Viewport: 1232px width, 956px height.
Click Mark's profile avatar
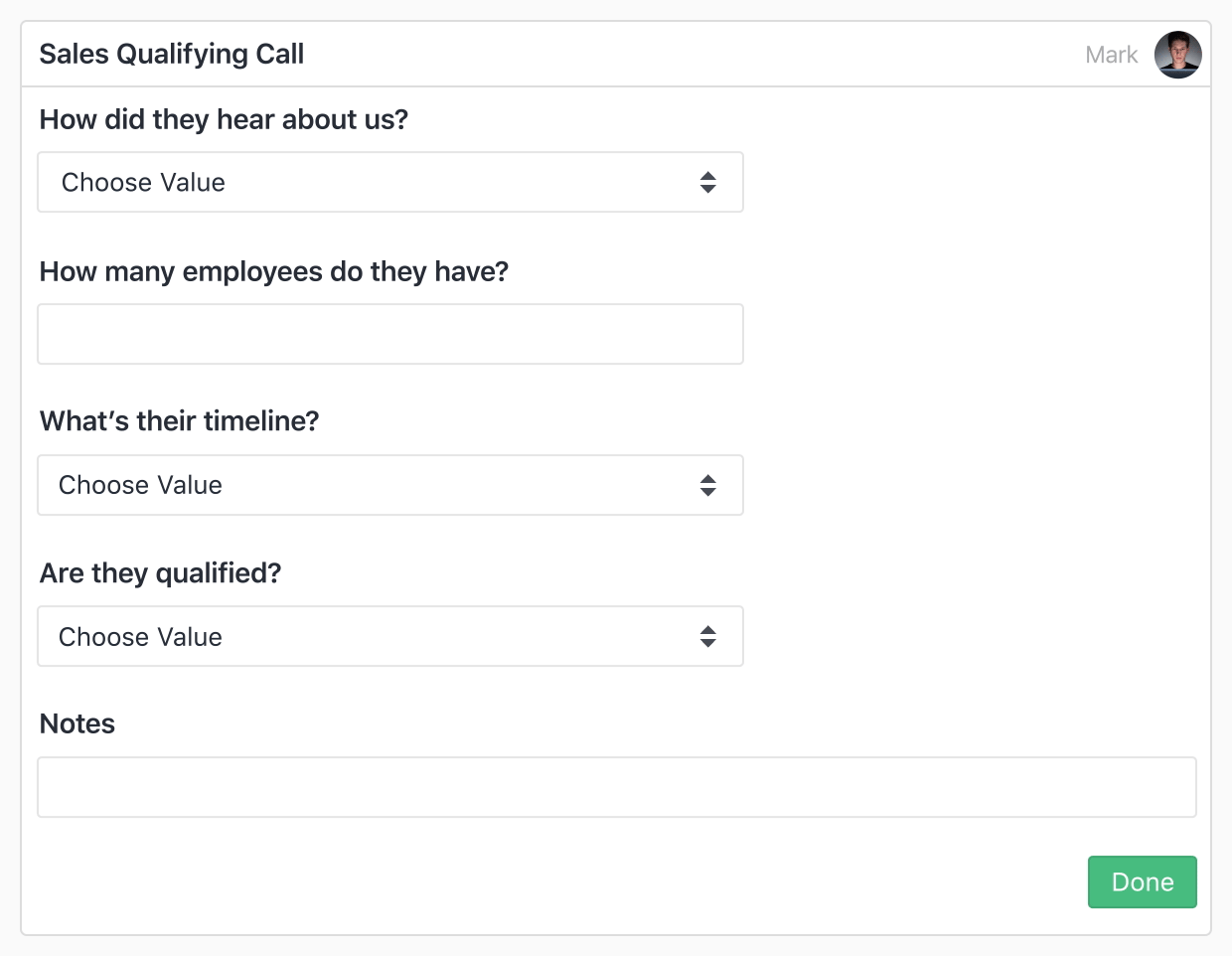tap(1177, 55)
